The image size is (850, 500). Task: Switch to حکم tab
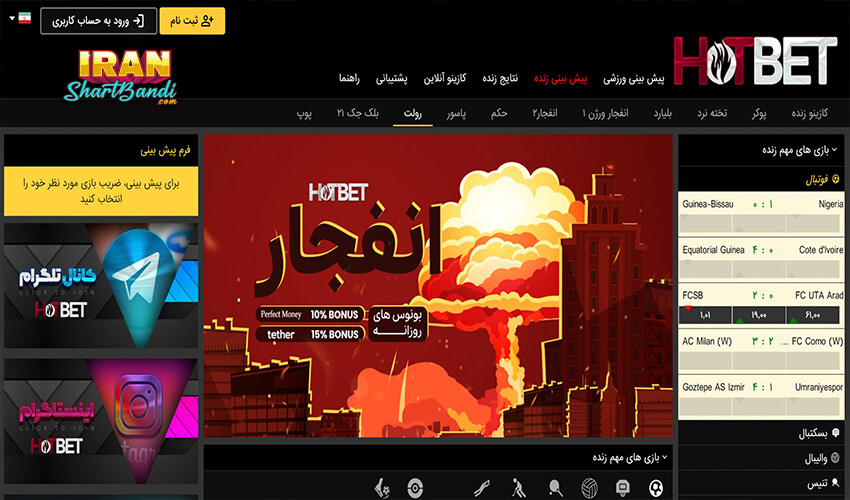tap(499, 113)
